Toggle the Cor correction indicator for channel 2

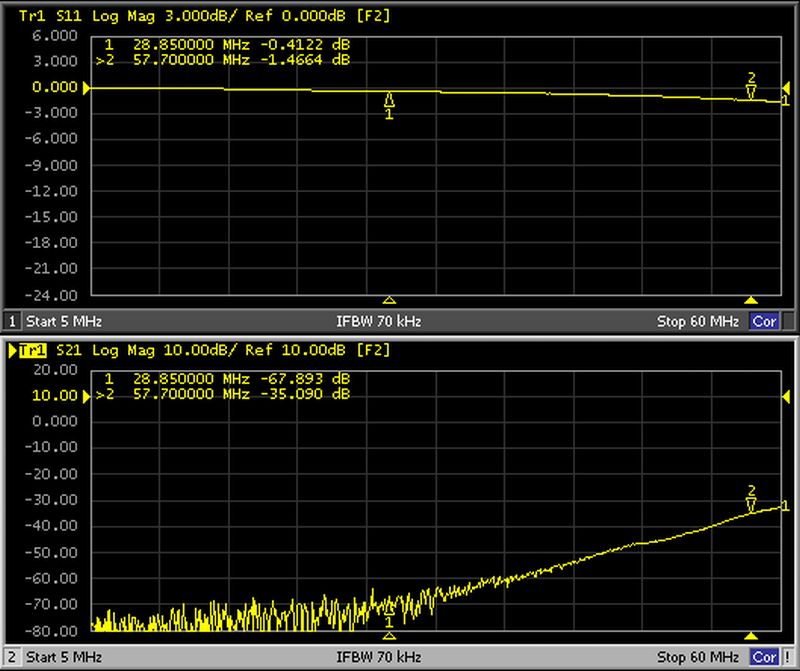[764, 657]
